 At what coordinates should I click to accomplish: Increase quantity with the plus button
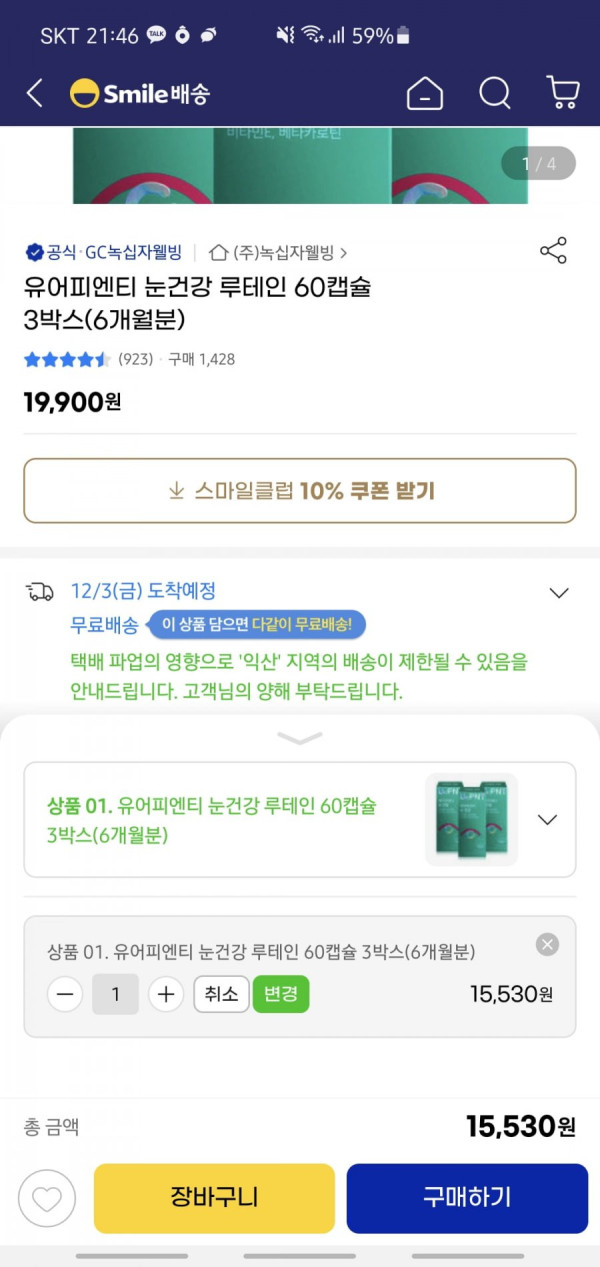coord(166,994)
